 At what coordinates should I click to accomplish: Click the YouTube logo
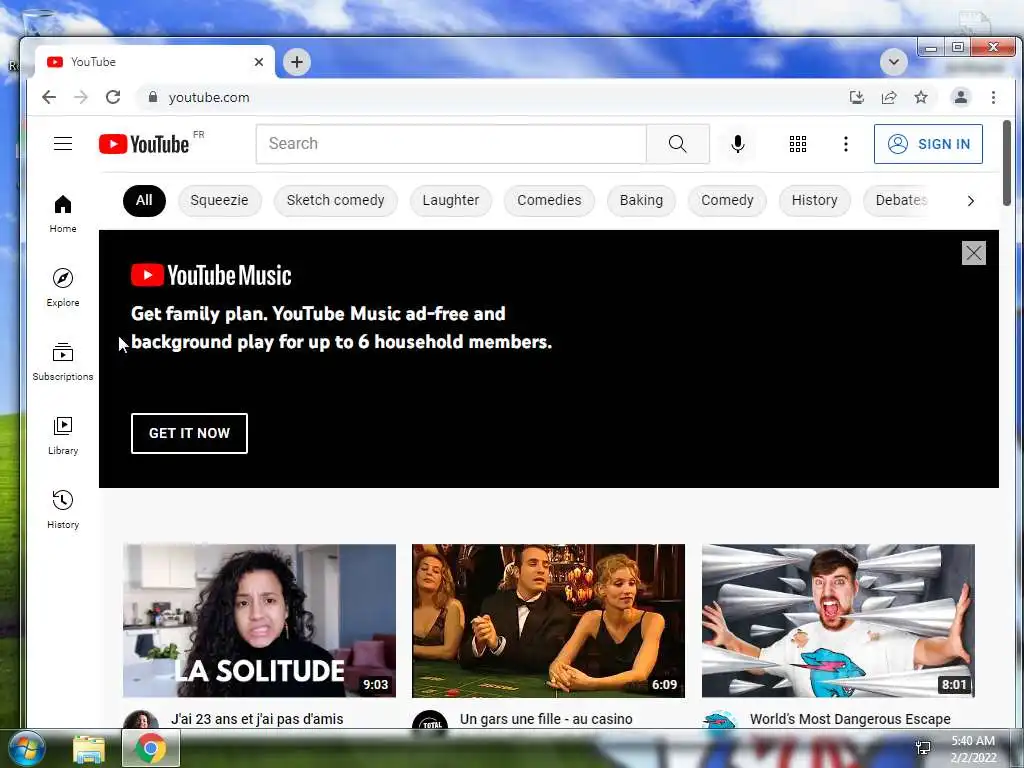(x=145, y=144)
